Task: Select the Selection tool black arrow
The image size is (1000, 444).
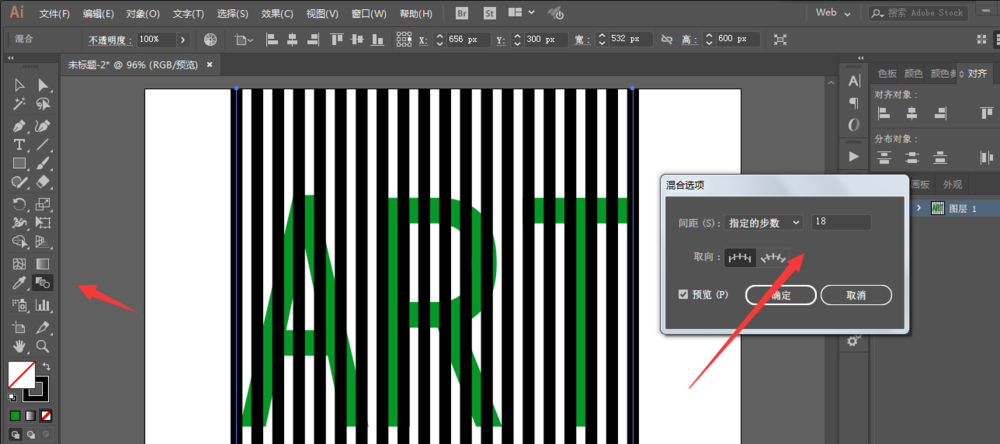Action: tap(20, 85)
